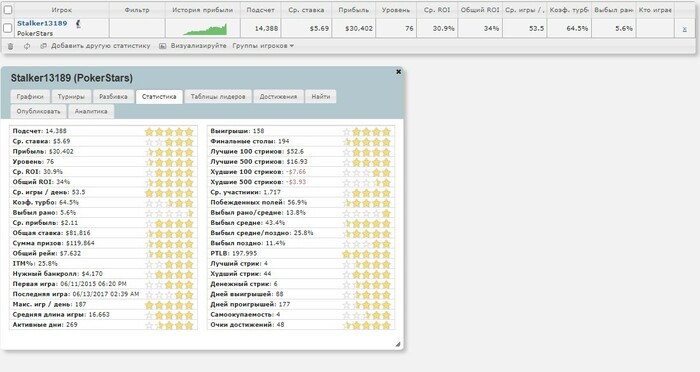
Task: Click the Нужный банкролл: $4,170 stars
Action: click(169, 275)
